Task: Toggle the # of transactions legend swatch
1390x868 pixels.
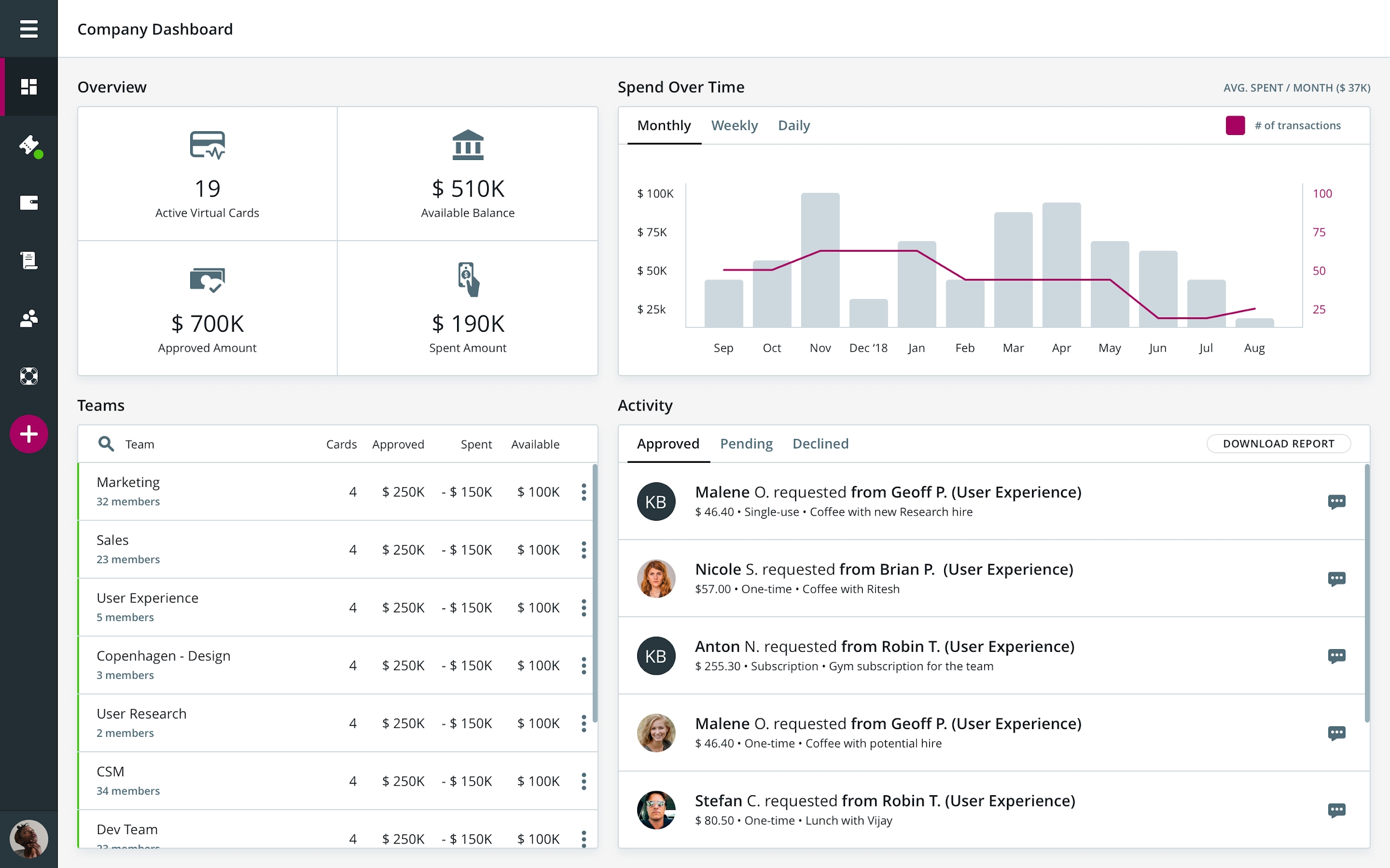Action: [x=1235, y=125]
